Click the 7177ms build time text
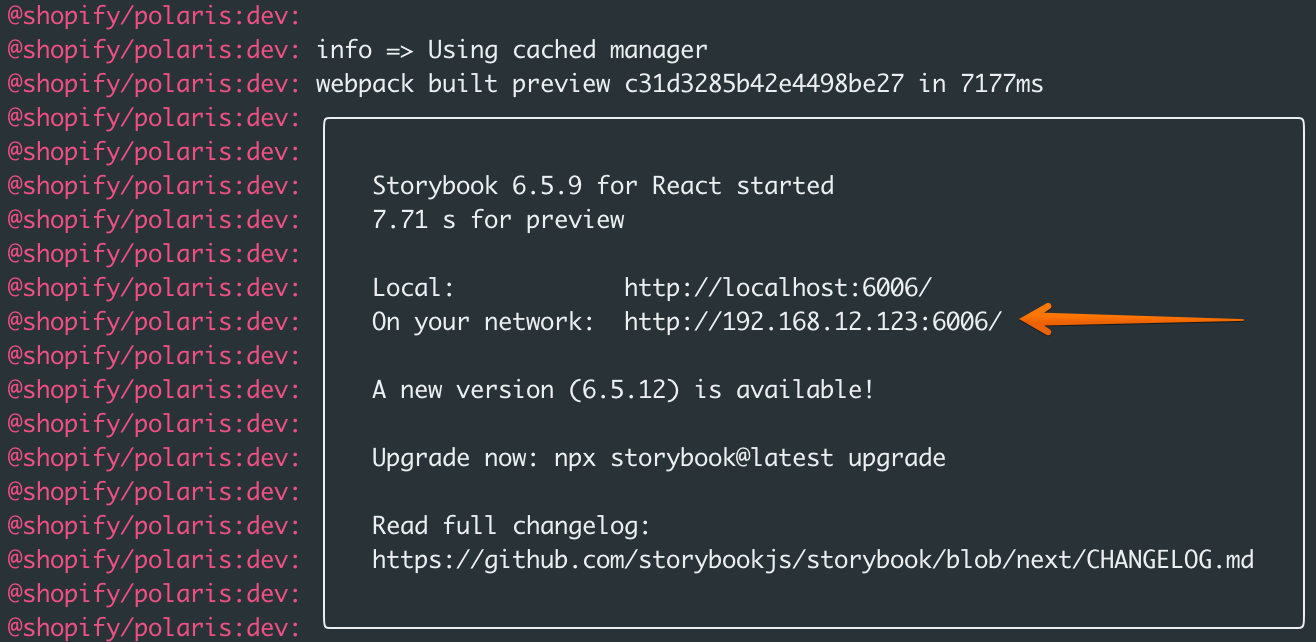The image size is (1316, 642). [1001, 84]
